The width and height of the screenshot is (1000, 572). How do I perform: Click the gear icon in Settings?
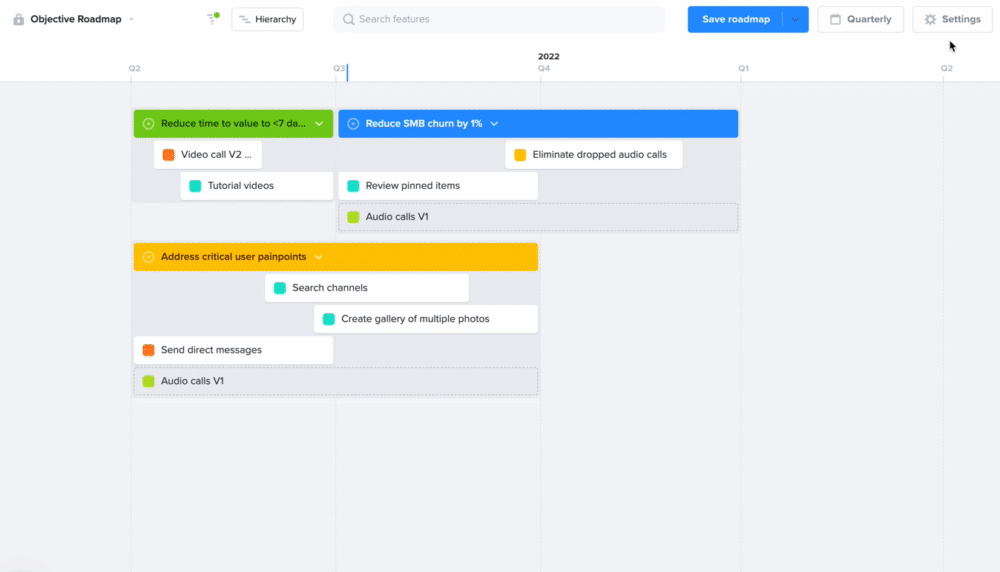[x=930, y=19]
